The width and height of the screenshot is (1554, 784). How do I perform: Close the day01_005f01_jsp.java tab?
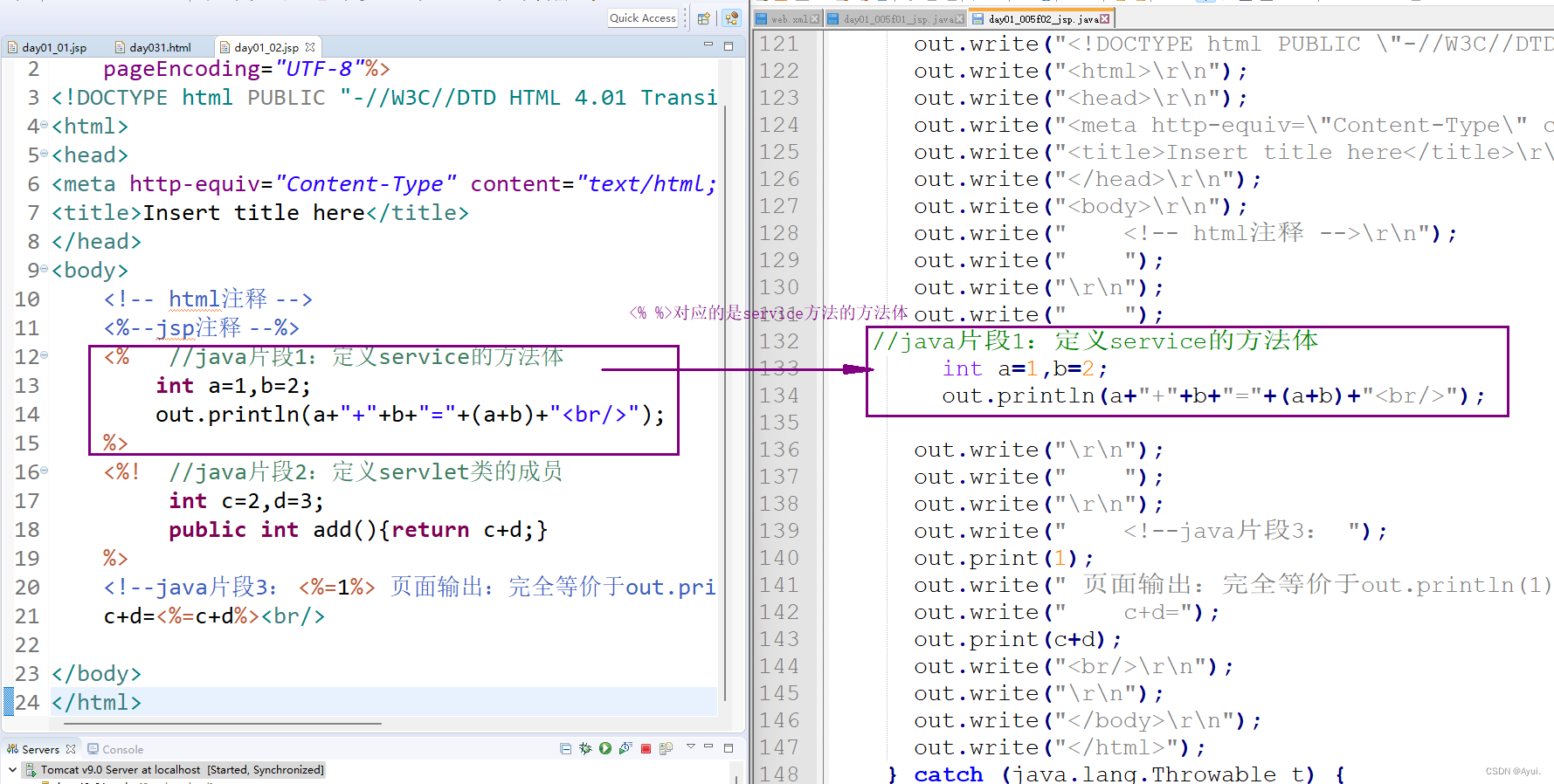960,18
